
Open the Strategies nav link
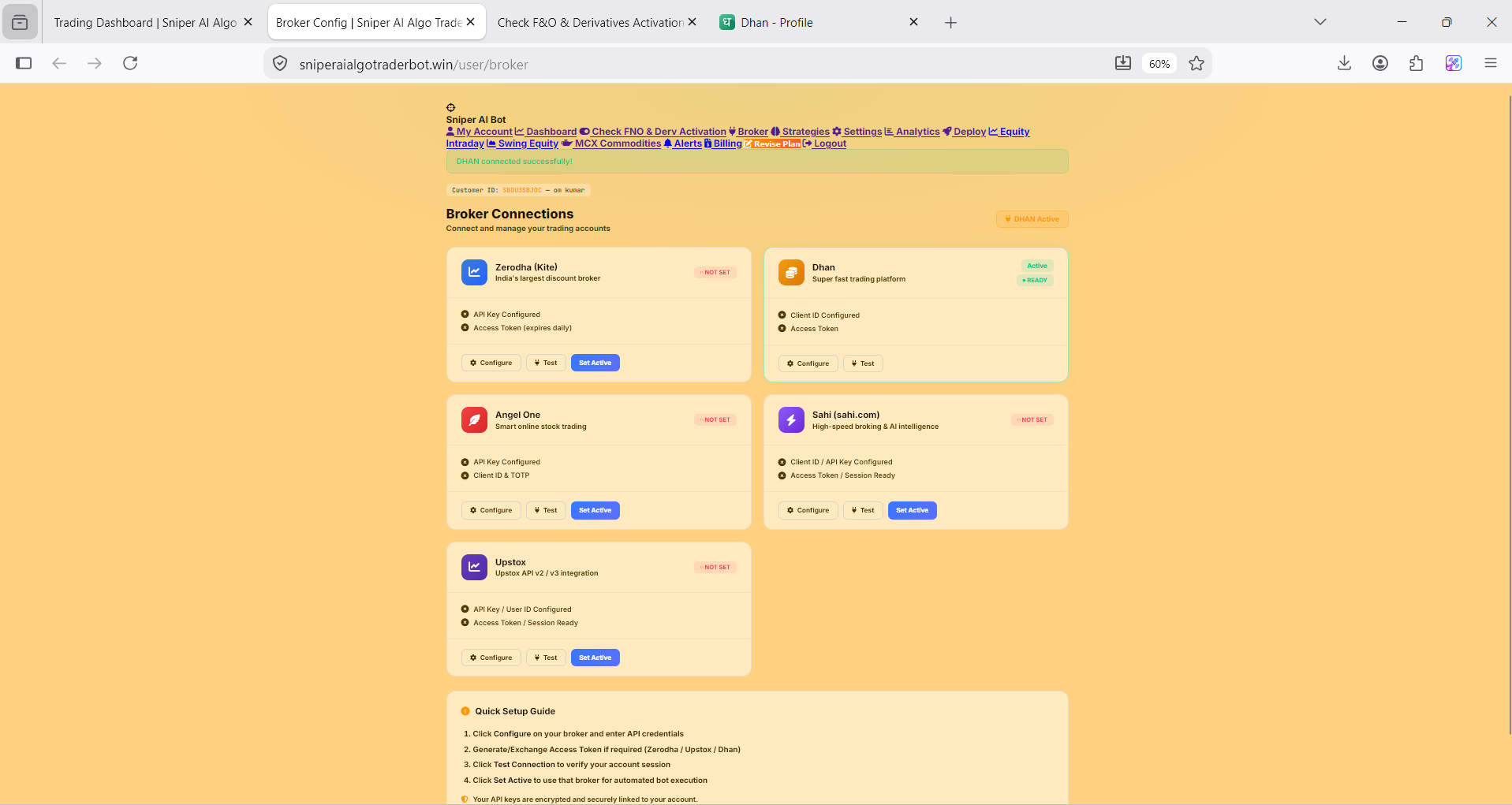click(801, 132)
